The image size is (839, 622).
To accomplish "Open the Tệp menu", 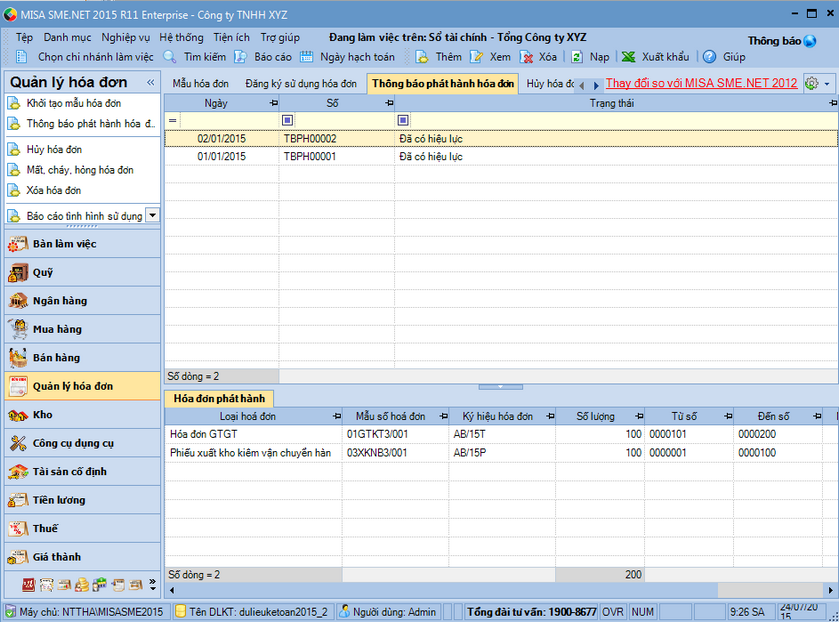I will click(24, 37).
